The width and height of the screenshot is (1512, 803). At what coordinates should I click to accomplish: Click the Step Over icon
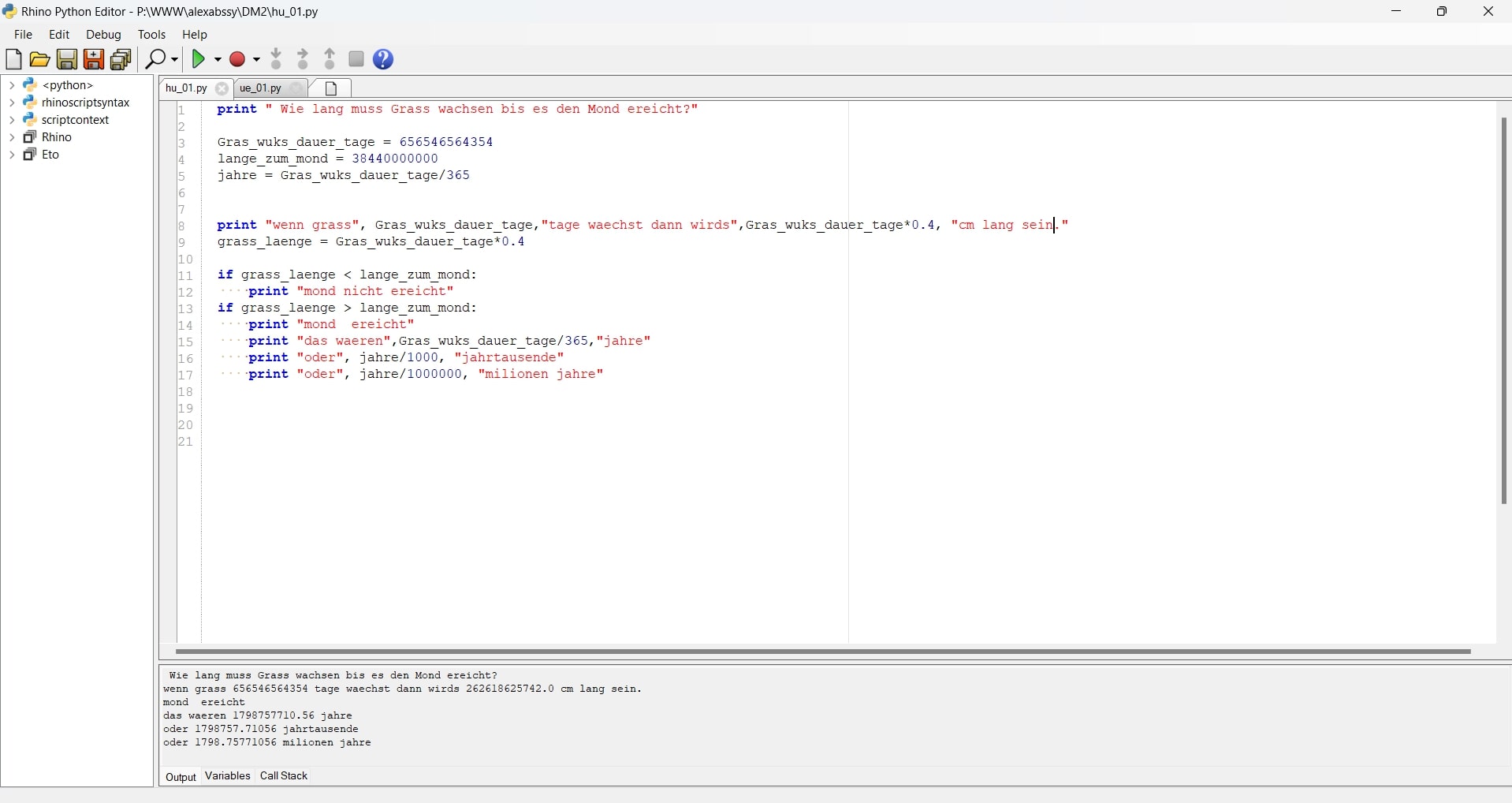[x=303, y=59]
